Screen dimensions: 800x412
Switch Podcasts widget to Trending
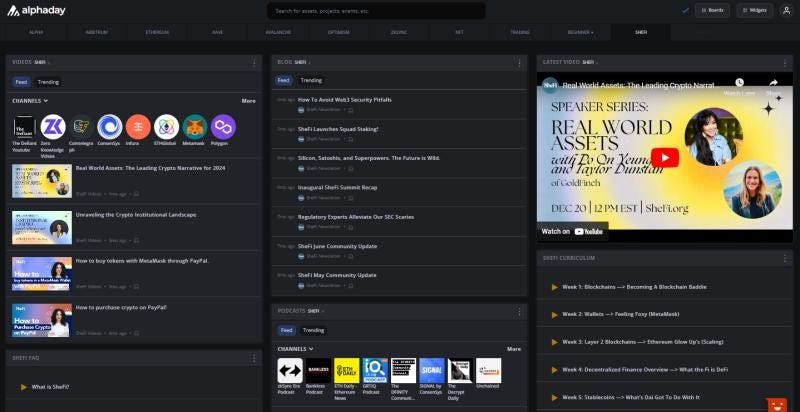(313, 330)
